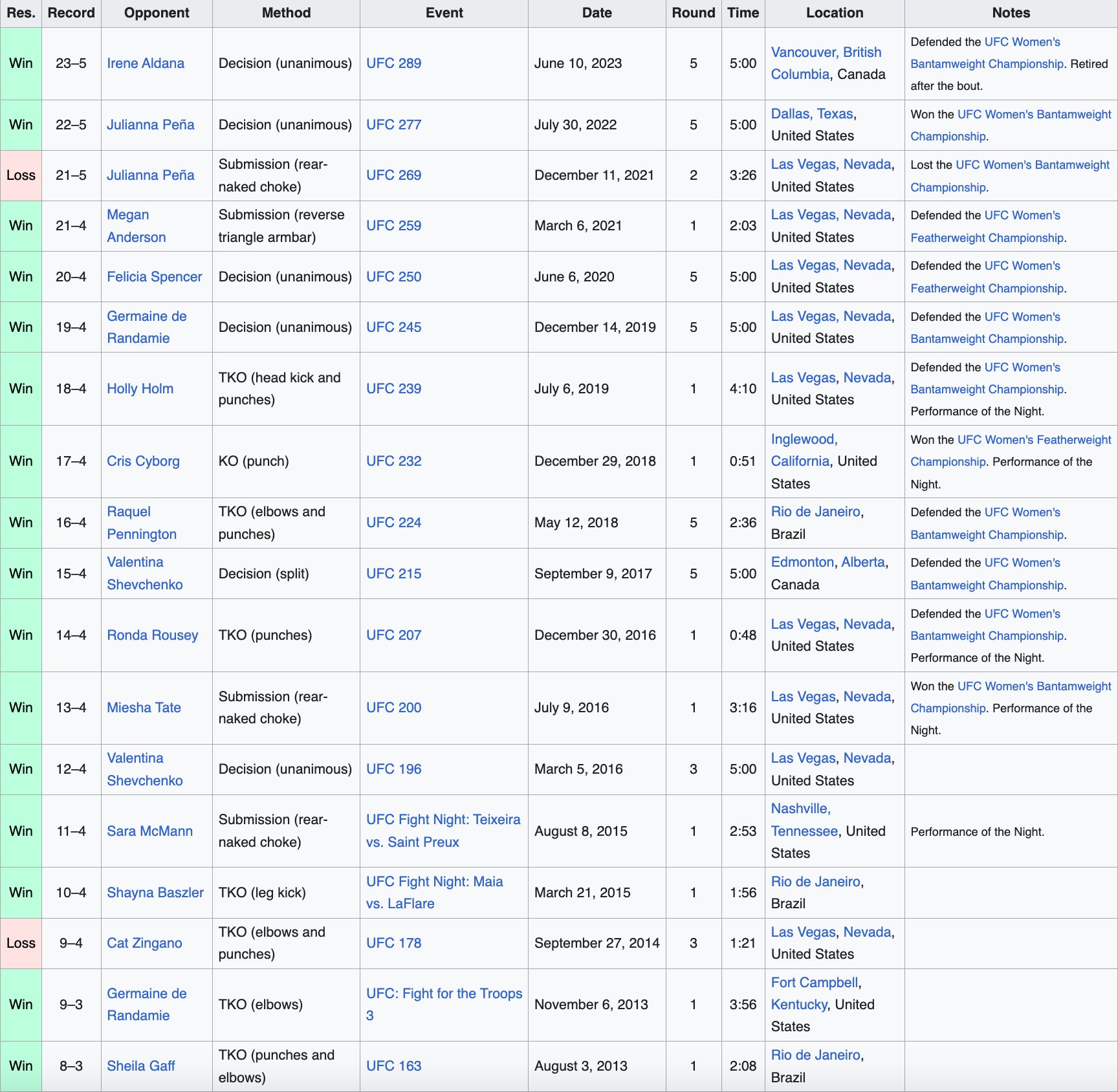Follow the UFC 200 event link
Screen dimensions: 1118x1092
(393, 708)
